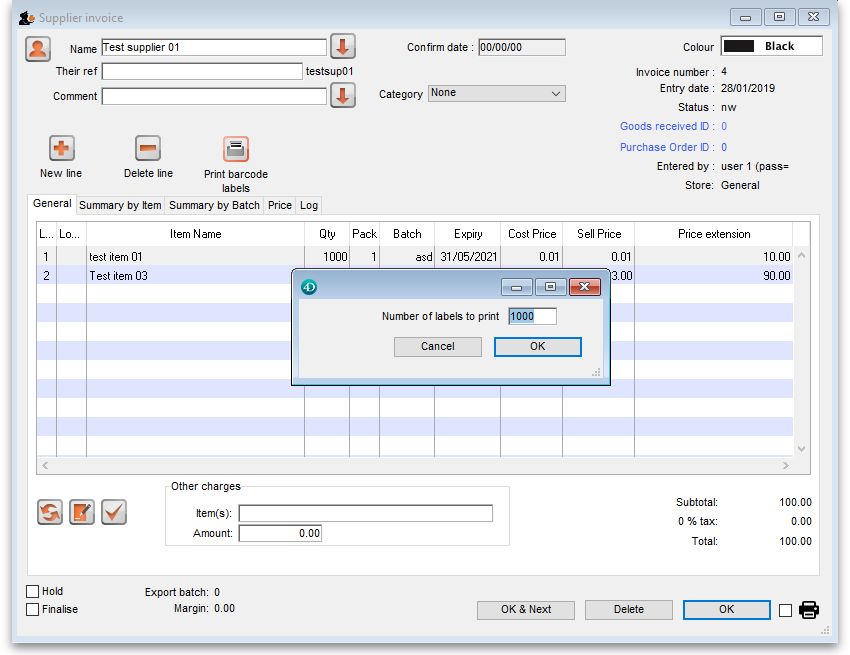Screen dimensions: 850x655
Task: Enable the Hold checkbox
Action: pos(33,592)
